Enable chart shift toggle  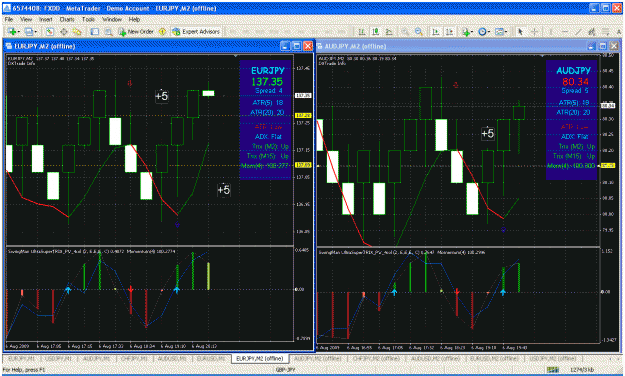(x=450, y=31)
